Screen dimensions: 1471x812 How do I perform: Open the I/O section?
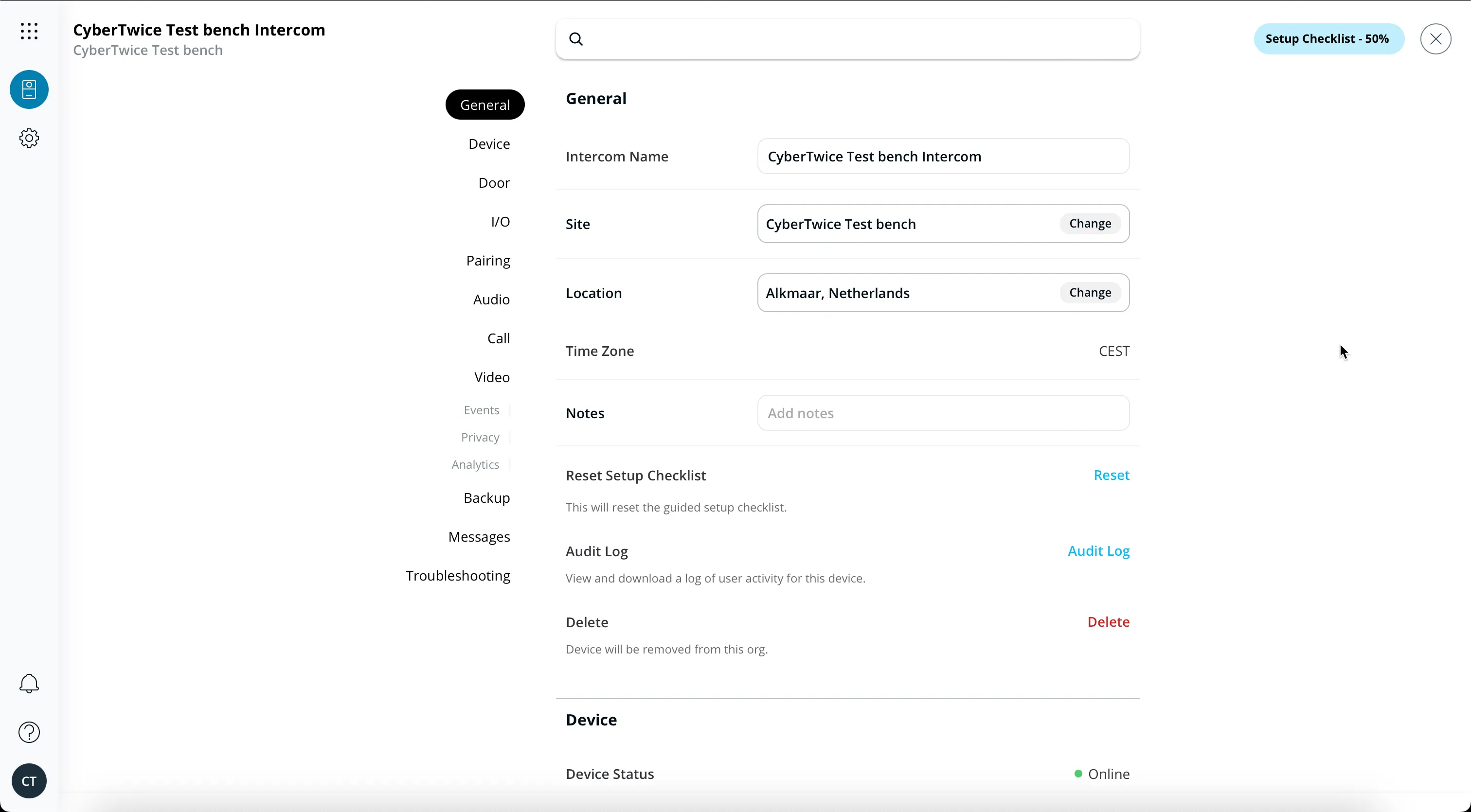click(x=500, y=221)
